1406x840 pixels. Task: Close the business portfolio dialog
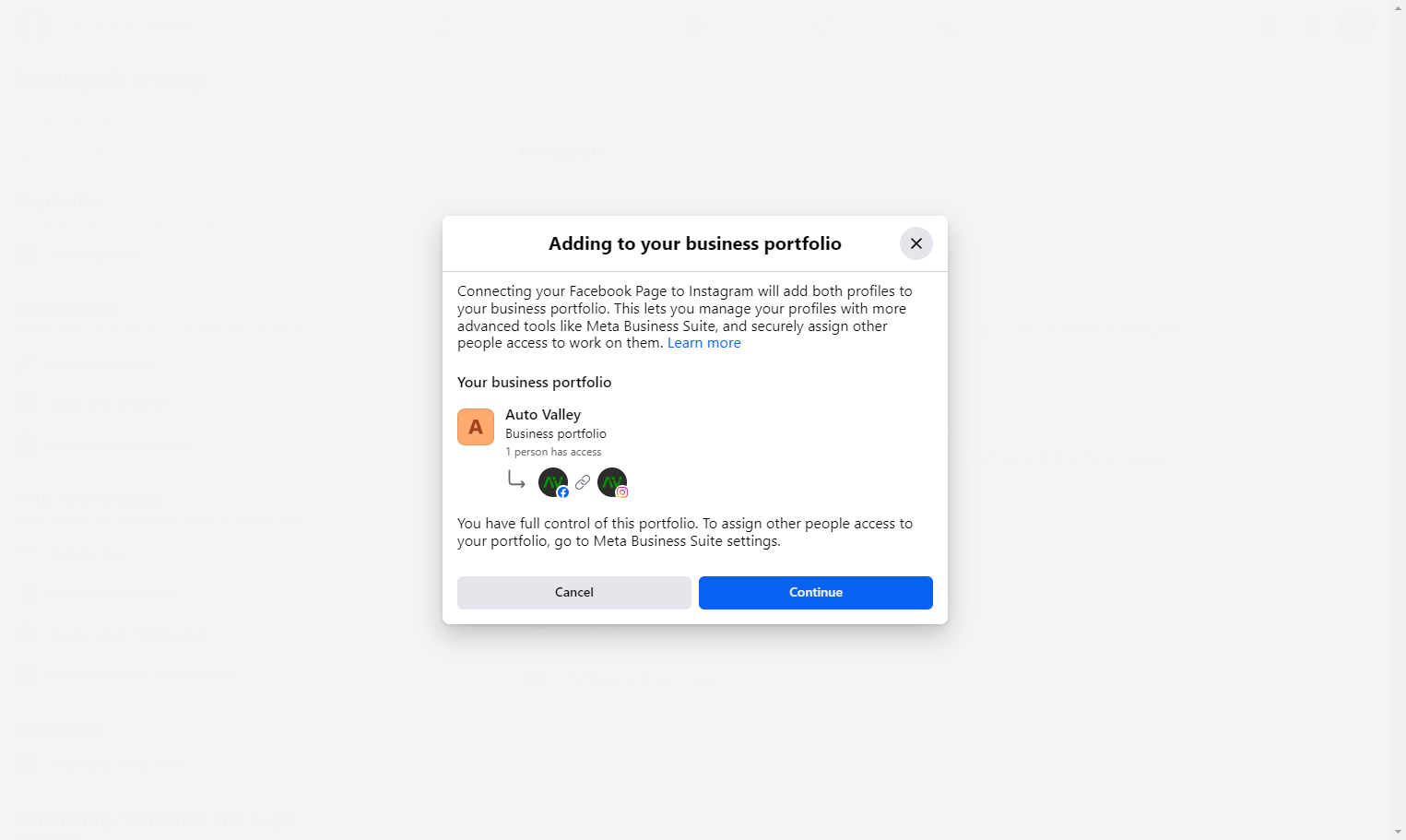pos(916,243)
